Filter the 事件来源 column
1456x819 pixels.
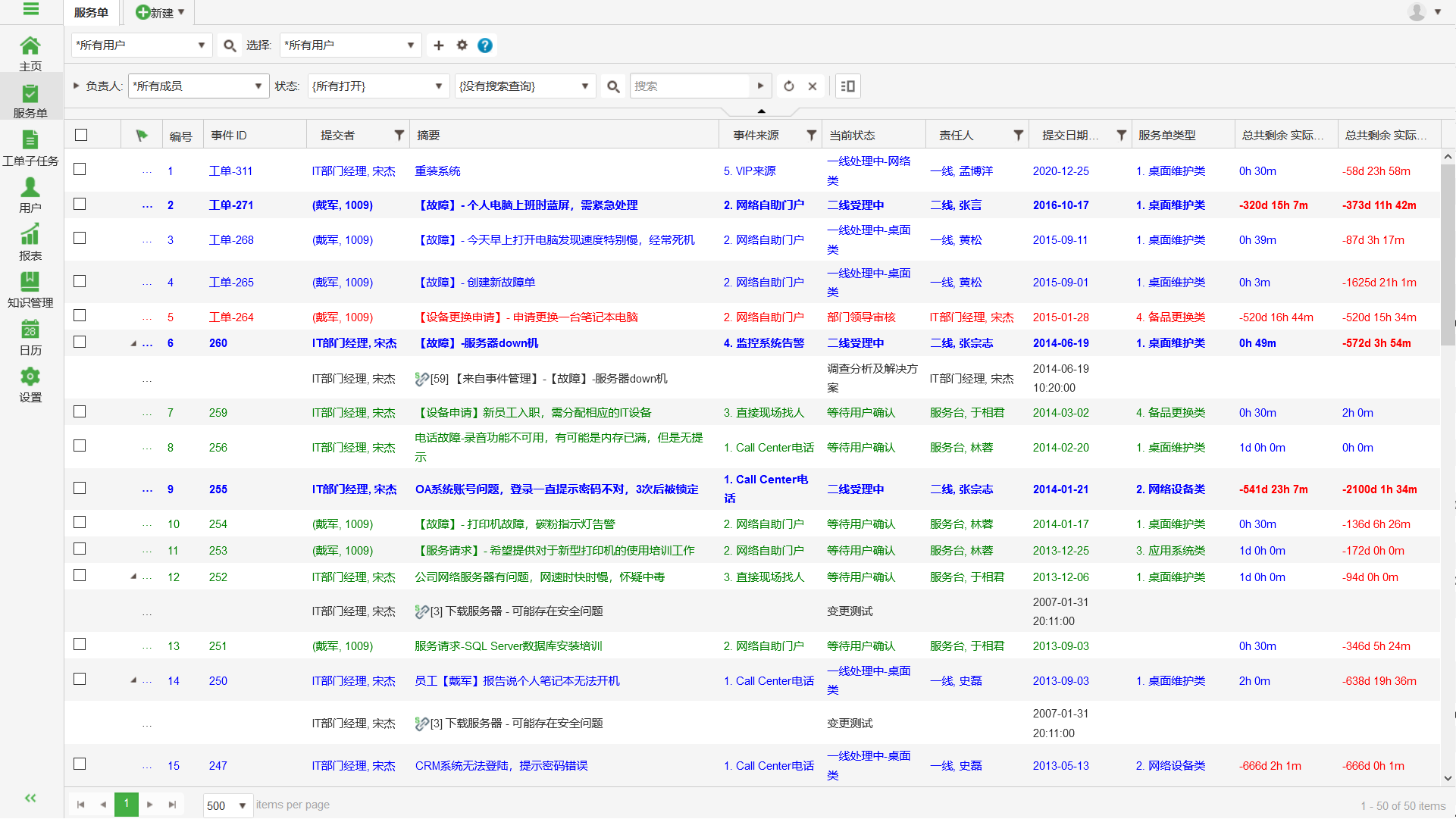point(812,136)
